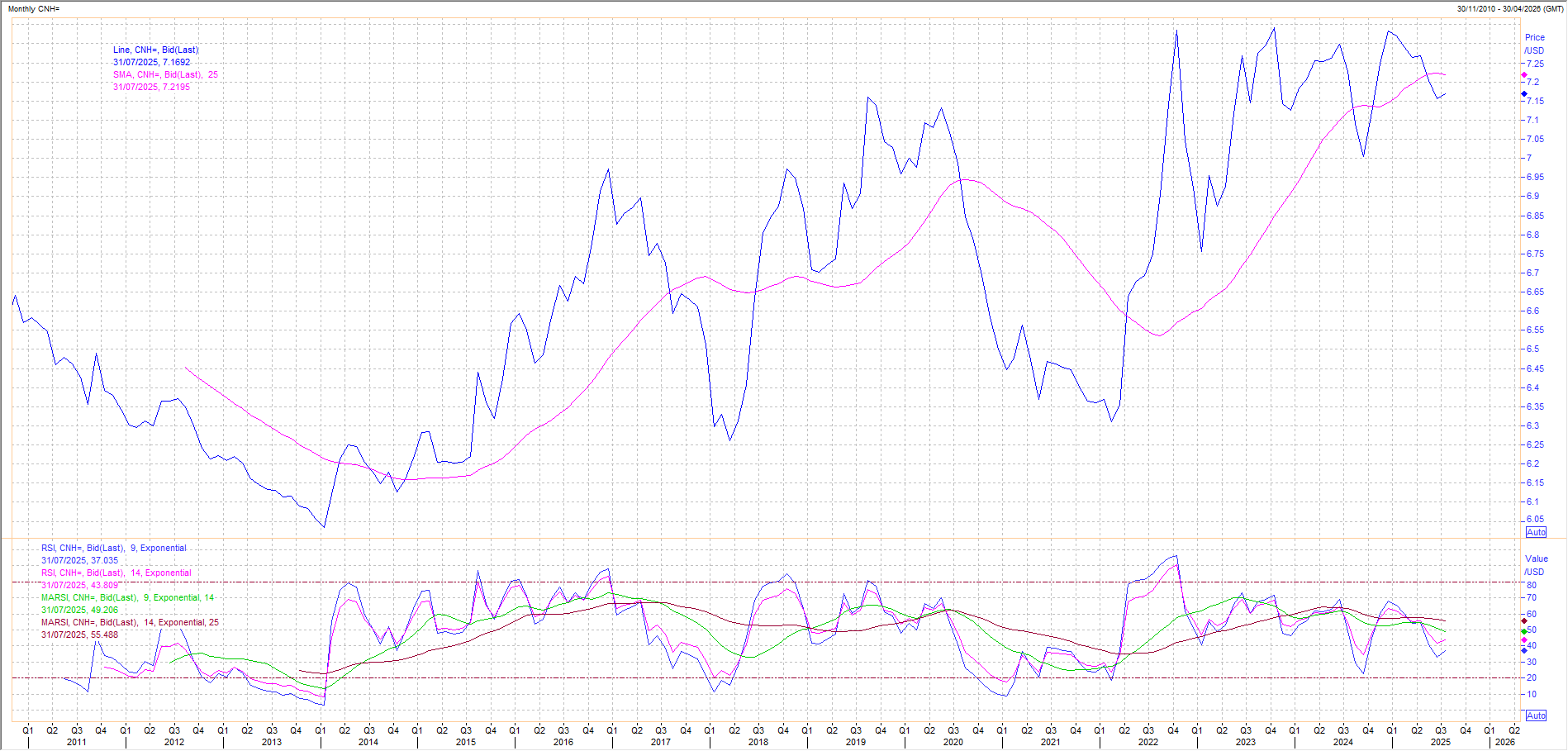1568x751 pixels.
Task: Click the Value /USD axis title
Action: click(1535, 565)
